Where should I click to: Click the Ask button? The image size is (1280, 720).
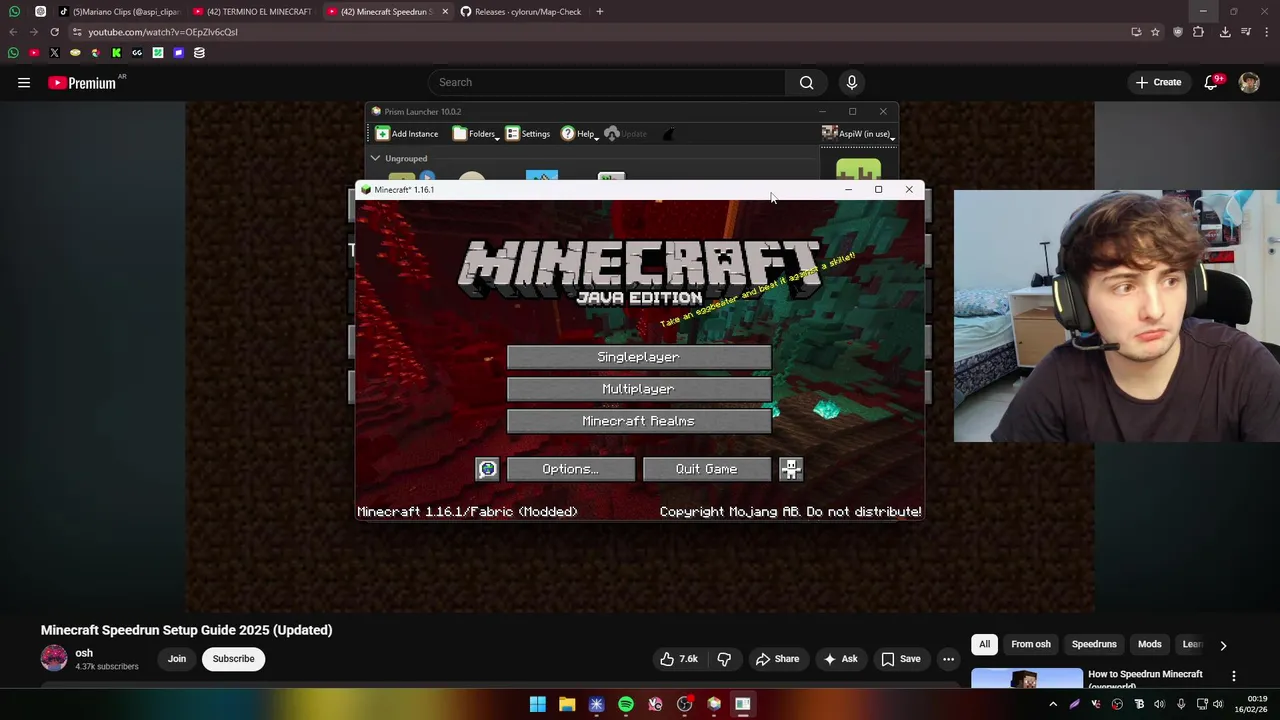840,659
